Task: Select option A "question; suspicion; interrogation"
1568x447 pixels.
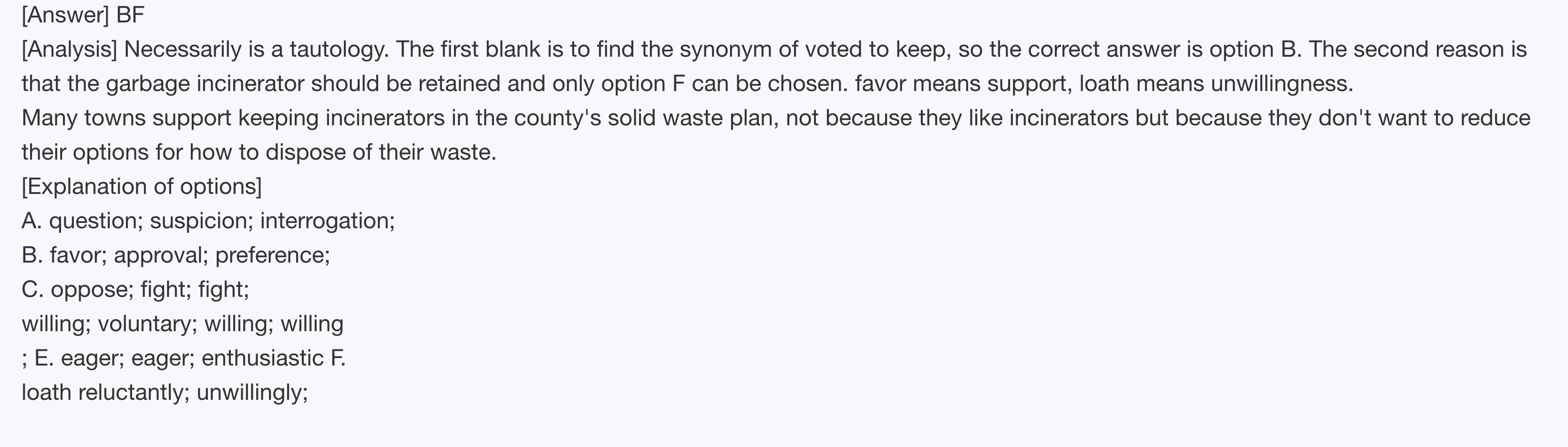Action: coord(208,221)
